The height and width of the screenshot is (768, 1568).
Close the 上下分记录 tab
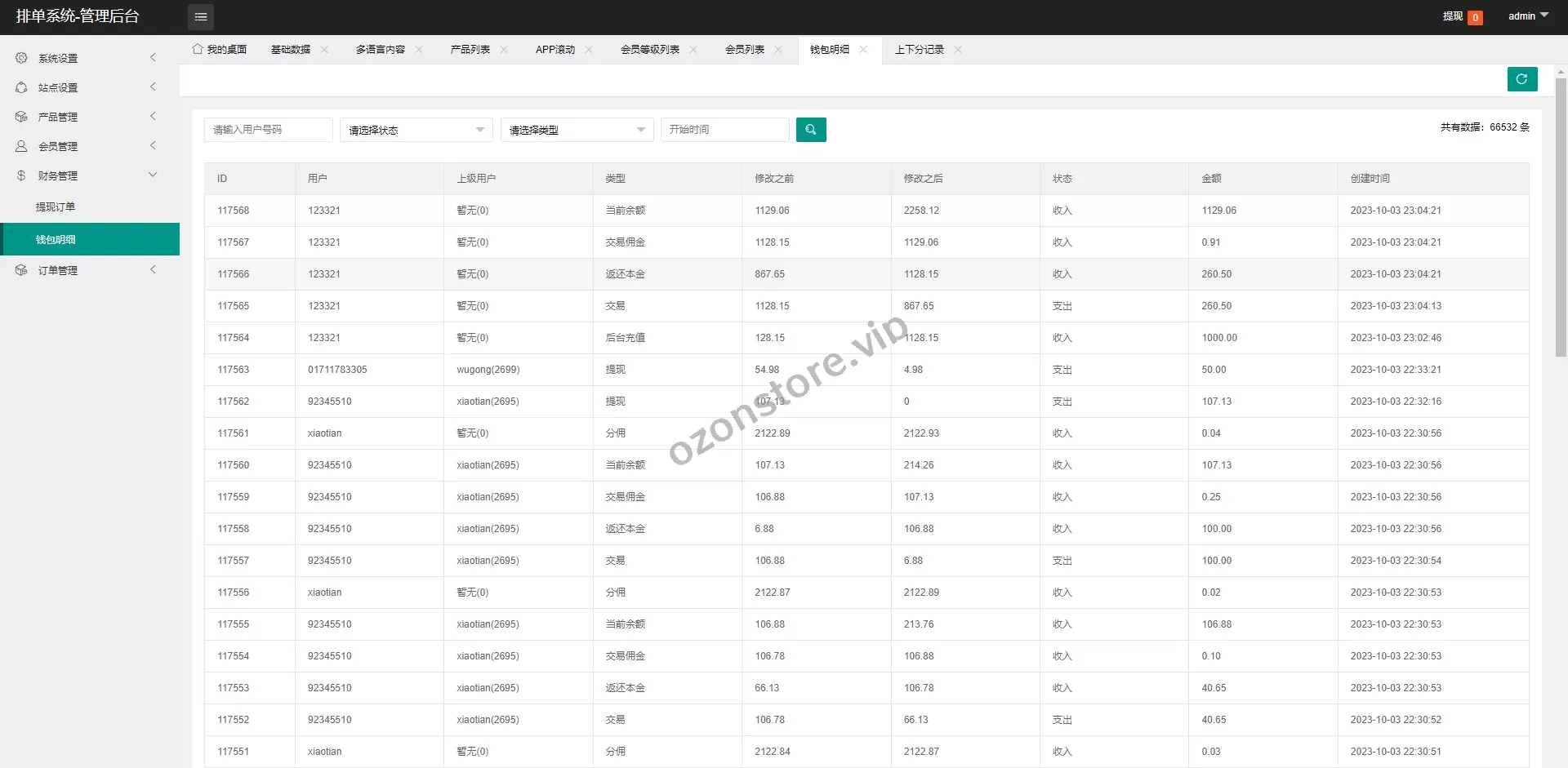point(958,50)
